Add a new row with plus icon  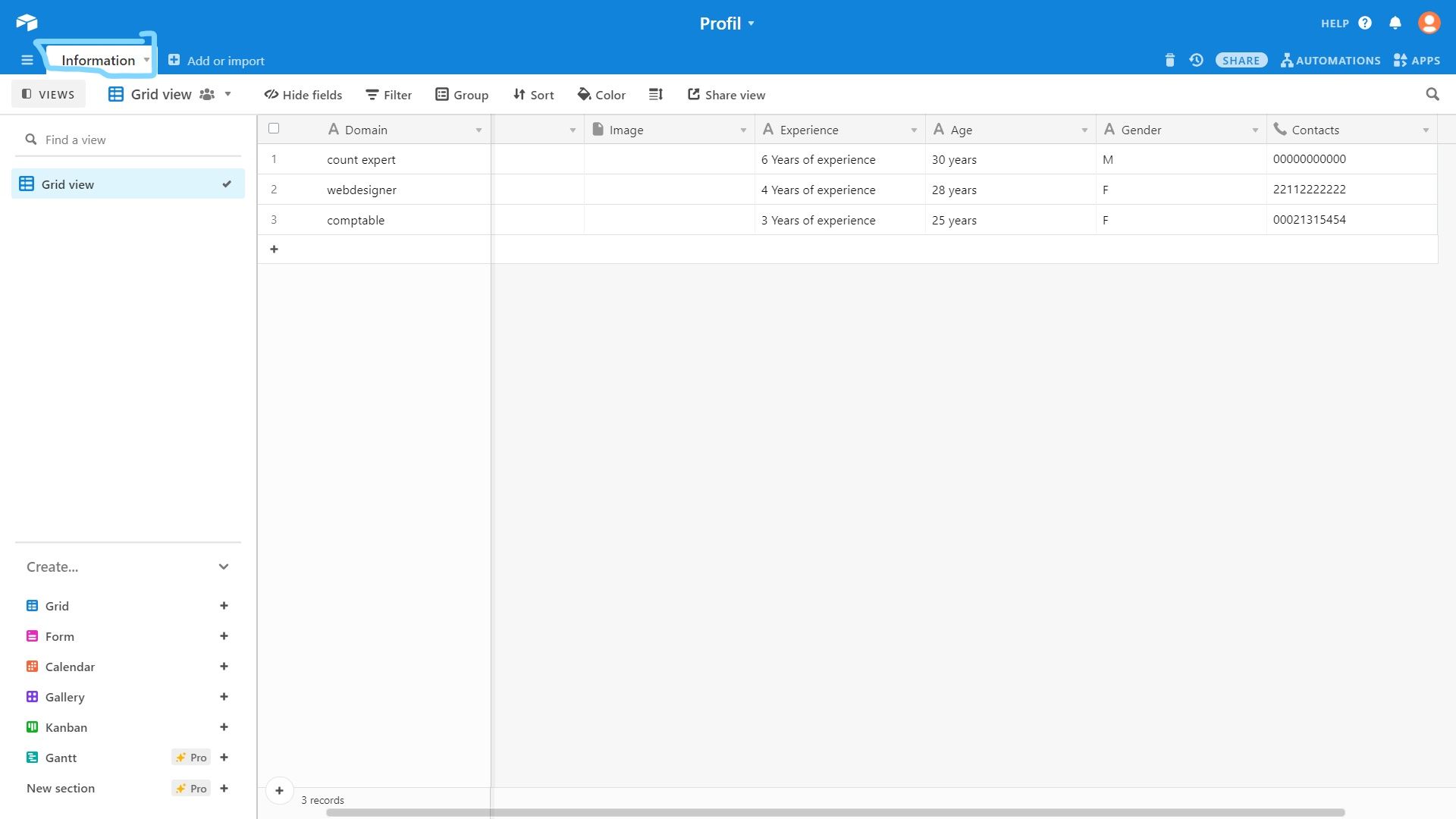point(275,249)
